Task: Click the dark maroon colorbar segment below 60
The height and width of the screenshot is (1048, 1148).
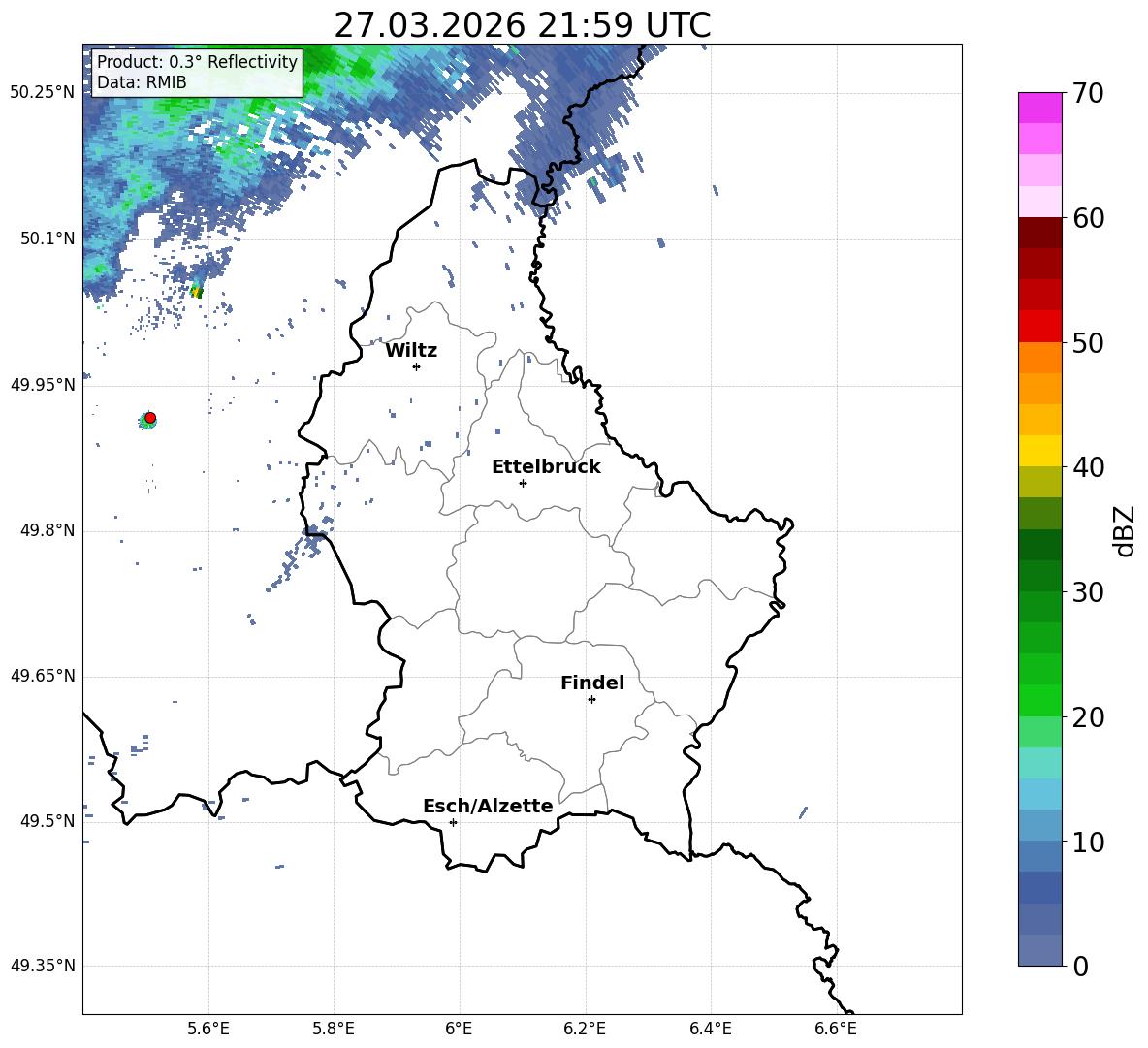Action: tap(1039, 233)
